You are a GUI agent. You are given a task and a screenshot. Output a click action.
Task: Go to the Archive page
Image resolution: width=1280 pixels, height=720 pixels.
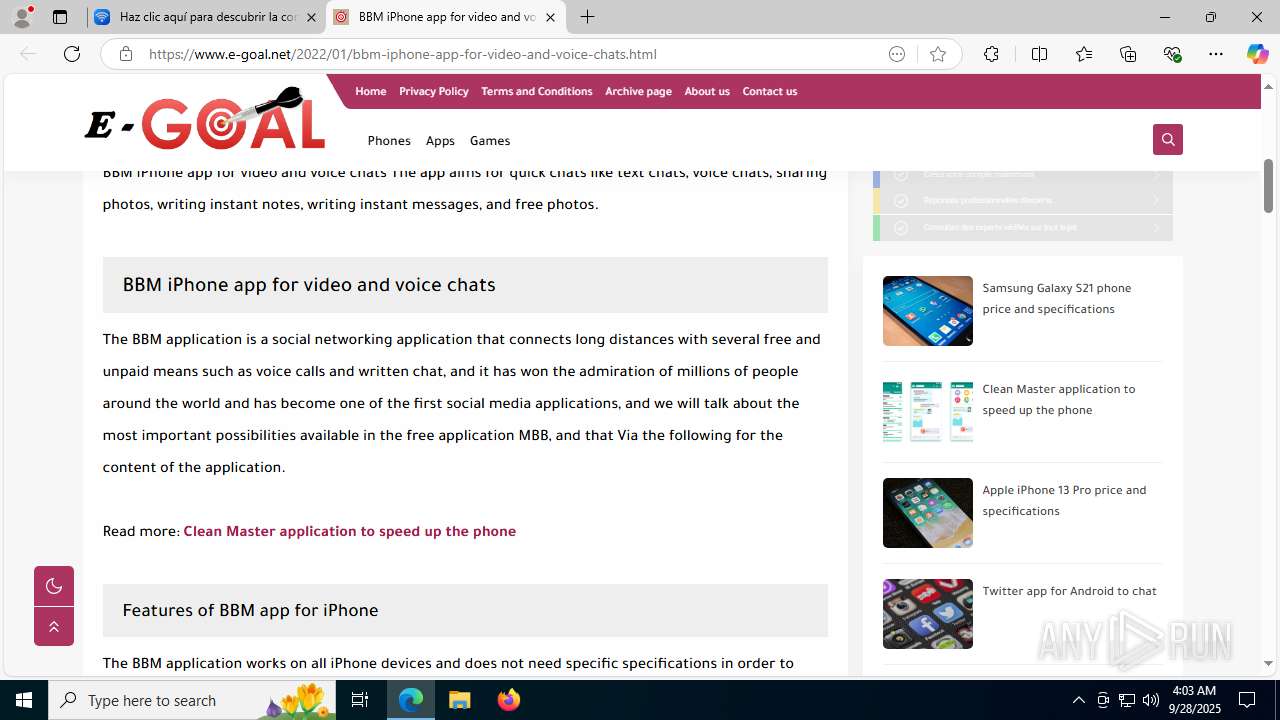click(638, 91)
